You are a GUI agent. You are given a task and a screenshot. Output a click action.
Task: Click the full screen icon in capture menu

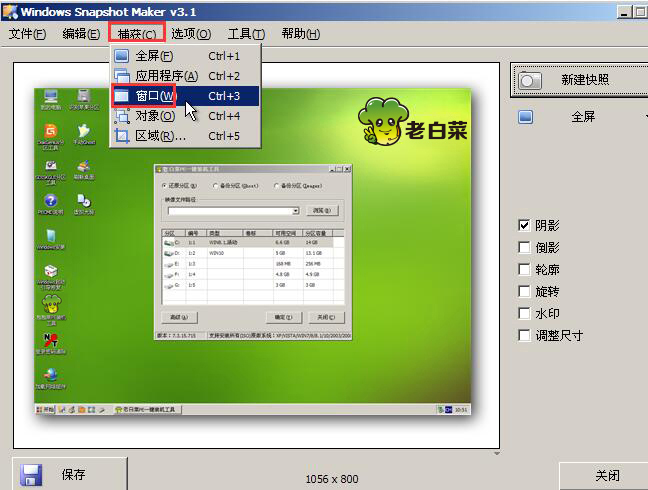click(122, 55)
